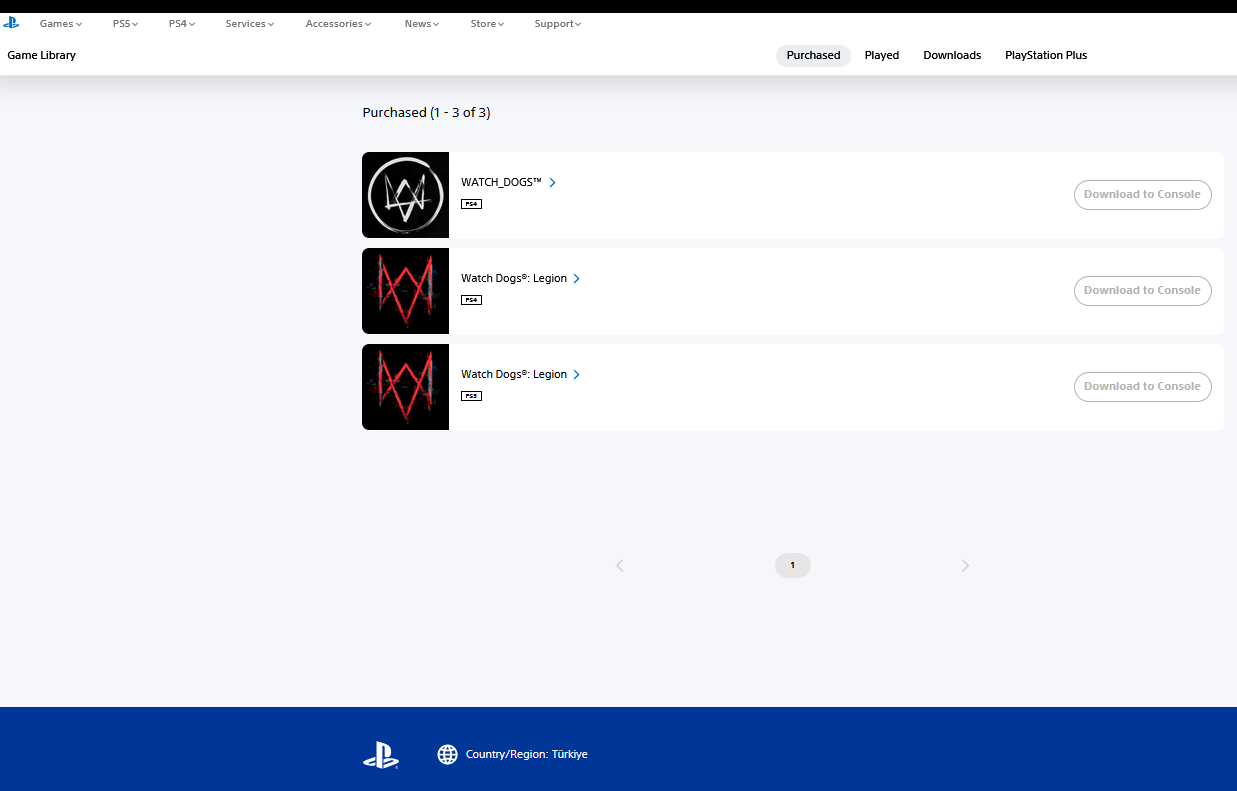This screenshot has width=1237, height=791.
Task: Click the white PlayStation logo in footer
Action: coord(380,755)
